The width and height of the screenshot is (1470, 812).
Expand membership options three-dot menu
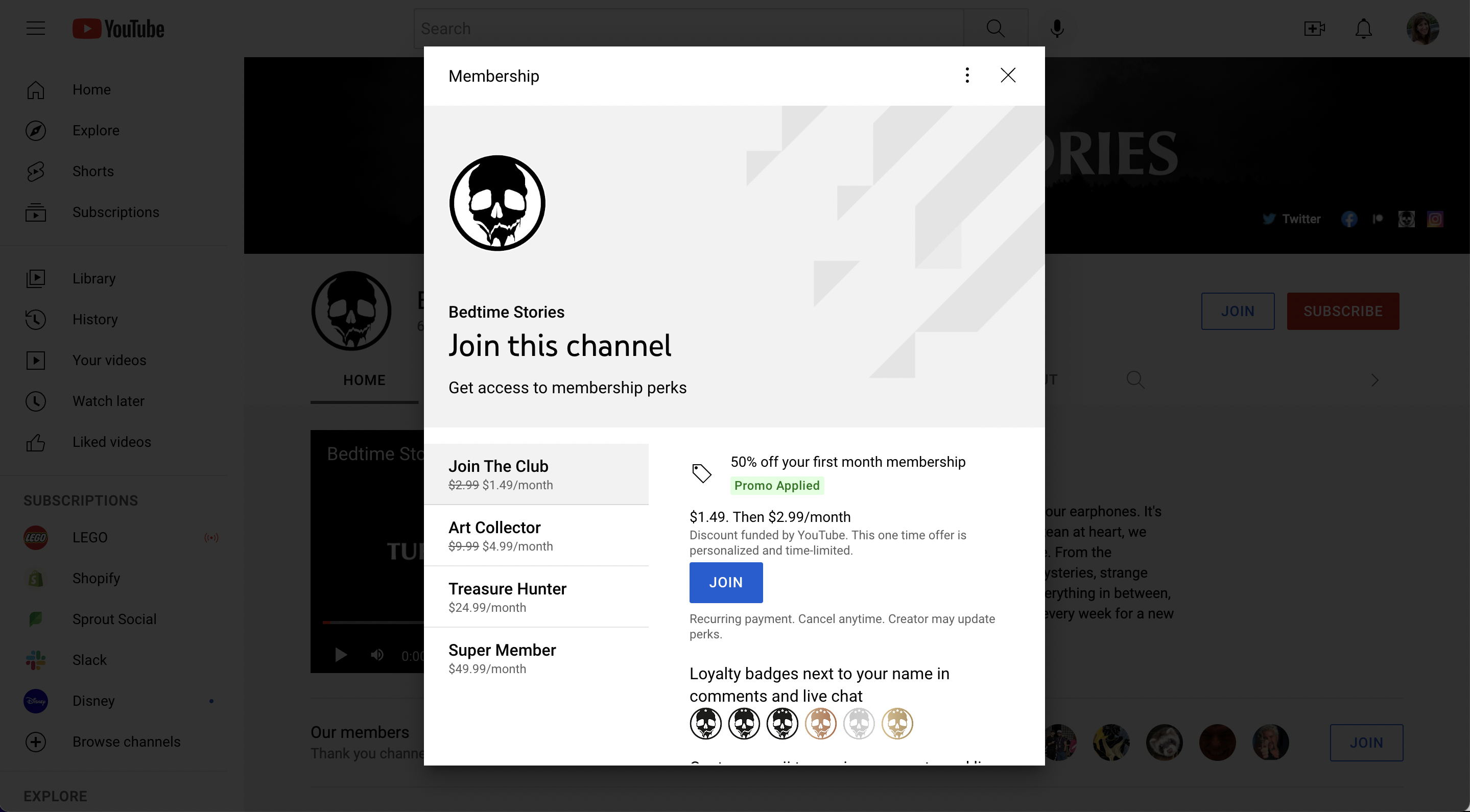[967, 75]
